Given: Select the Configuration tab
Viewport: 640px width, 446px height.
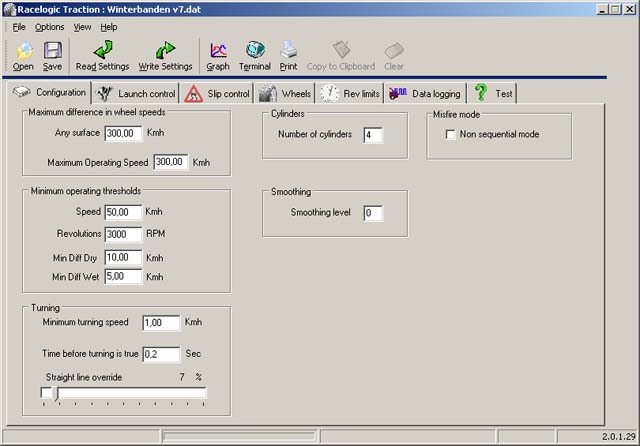Looking at the screenshot, I should (49, 92).
